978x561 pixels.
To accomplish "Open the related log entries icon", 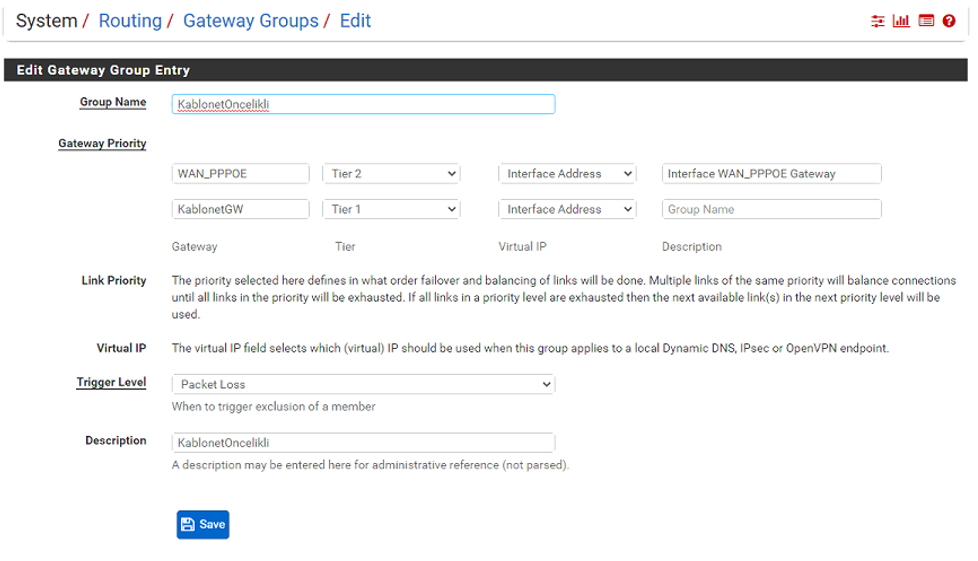I will (926, 21).
